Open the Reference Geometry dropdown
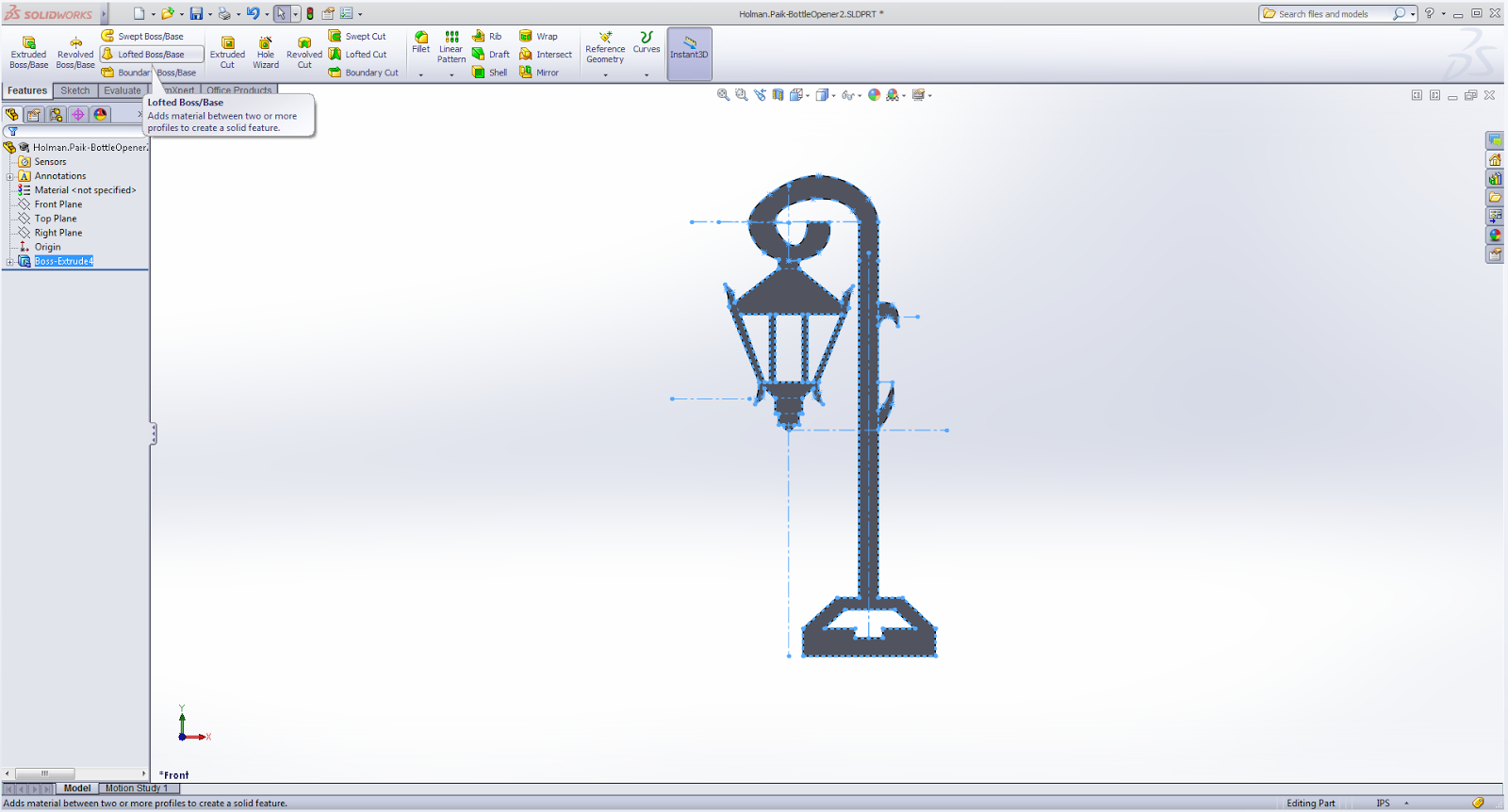The width and height of the screenshot is (1508, 812). tap(605, 74)
